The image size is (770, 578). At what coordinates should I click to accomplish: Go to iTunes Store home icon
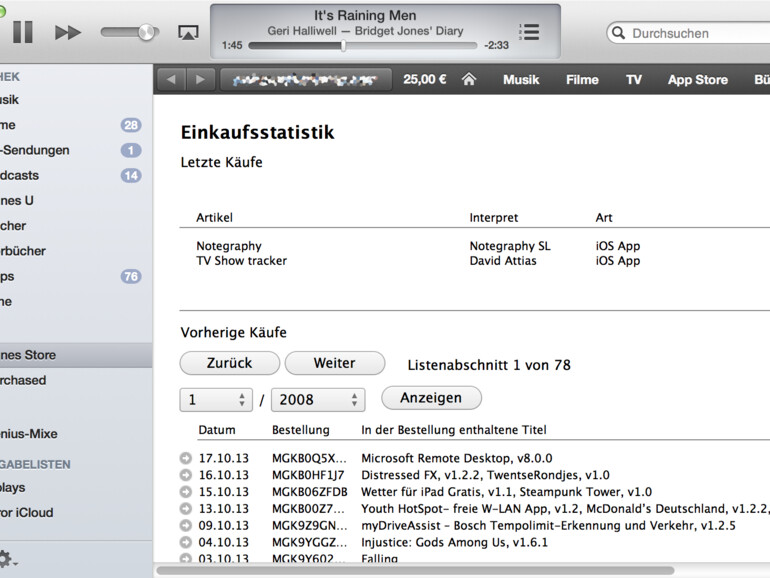click(x=468, y=80)
